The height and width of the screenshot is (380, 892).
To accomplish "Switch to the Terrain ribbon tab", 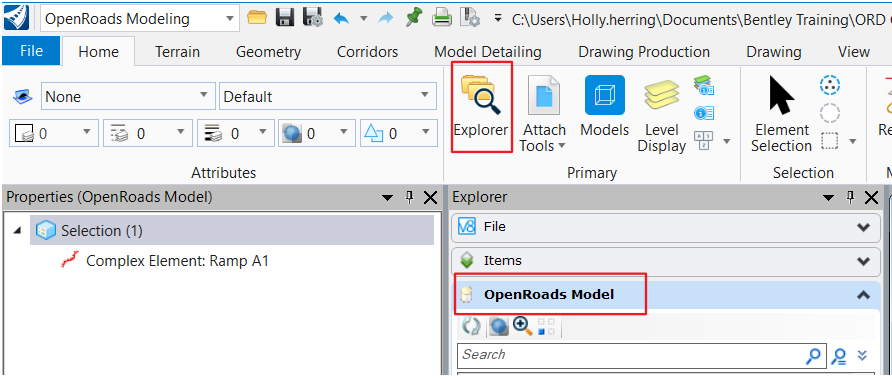I will (177, 52).
